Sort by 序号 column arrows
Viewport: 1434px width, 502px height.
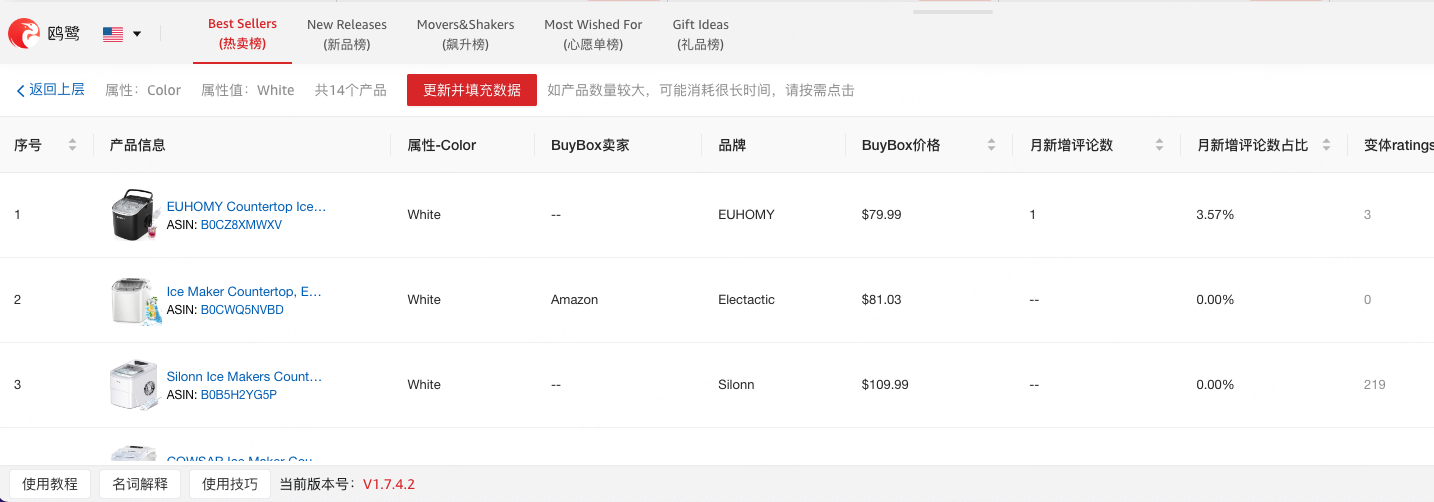coord(72,145)
